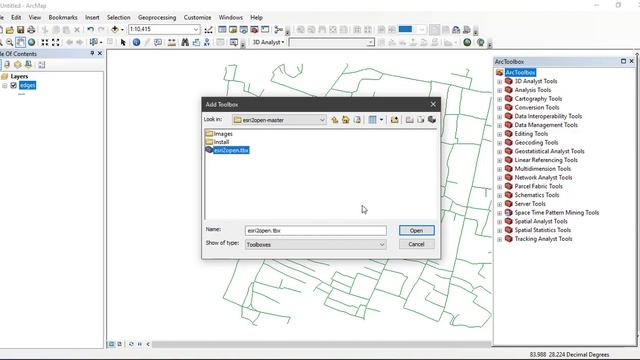
Task: Click the Name input field
Action: tap(316, 231)
